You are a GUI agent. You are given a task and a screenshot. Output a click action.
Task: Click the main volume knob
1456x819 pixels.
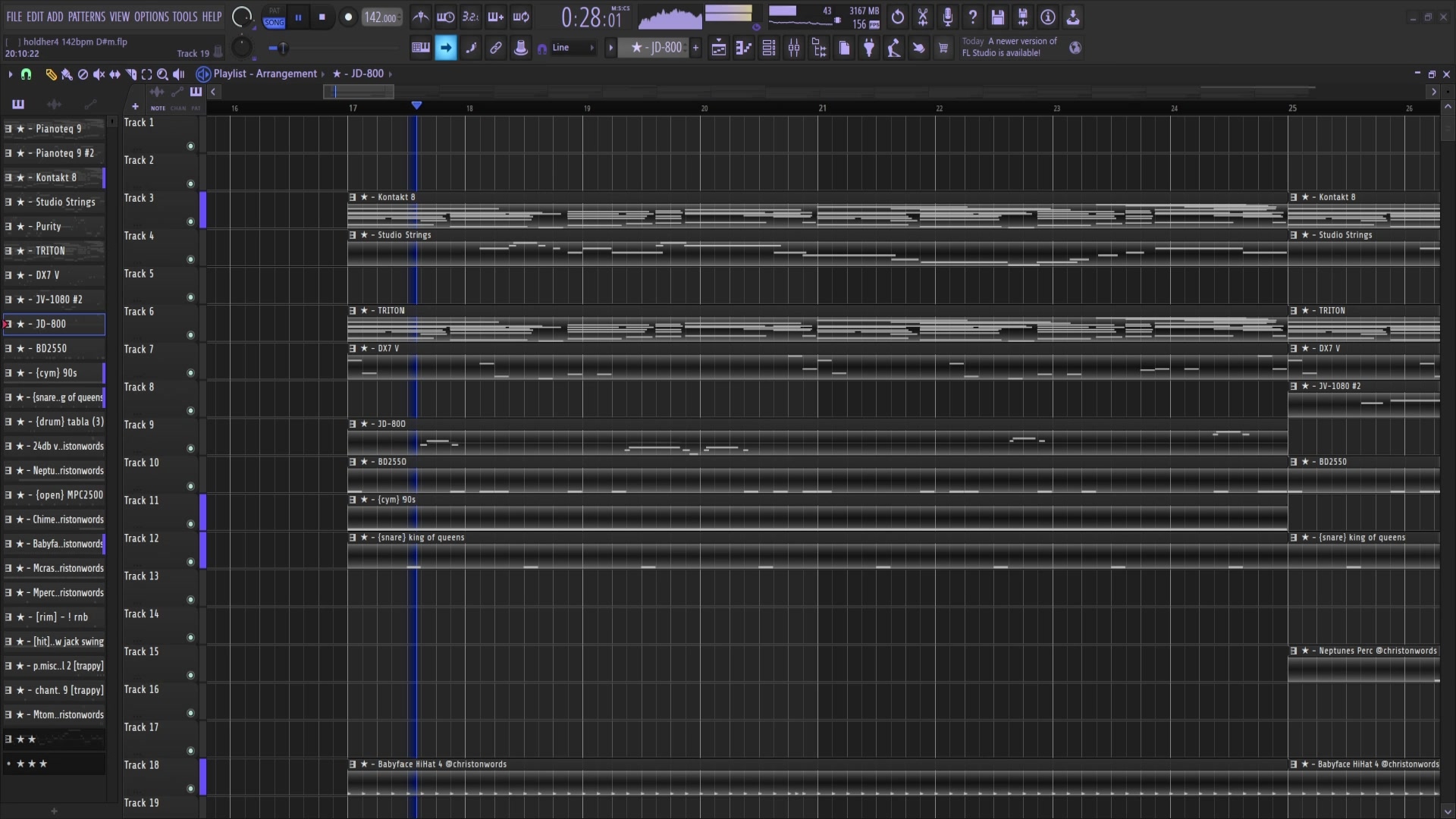[242, 17]
